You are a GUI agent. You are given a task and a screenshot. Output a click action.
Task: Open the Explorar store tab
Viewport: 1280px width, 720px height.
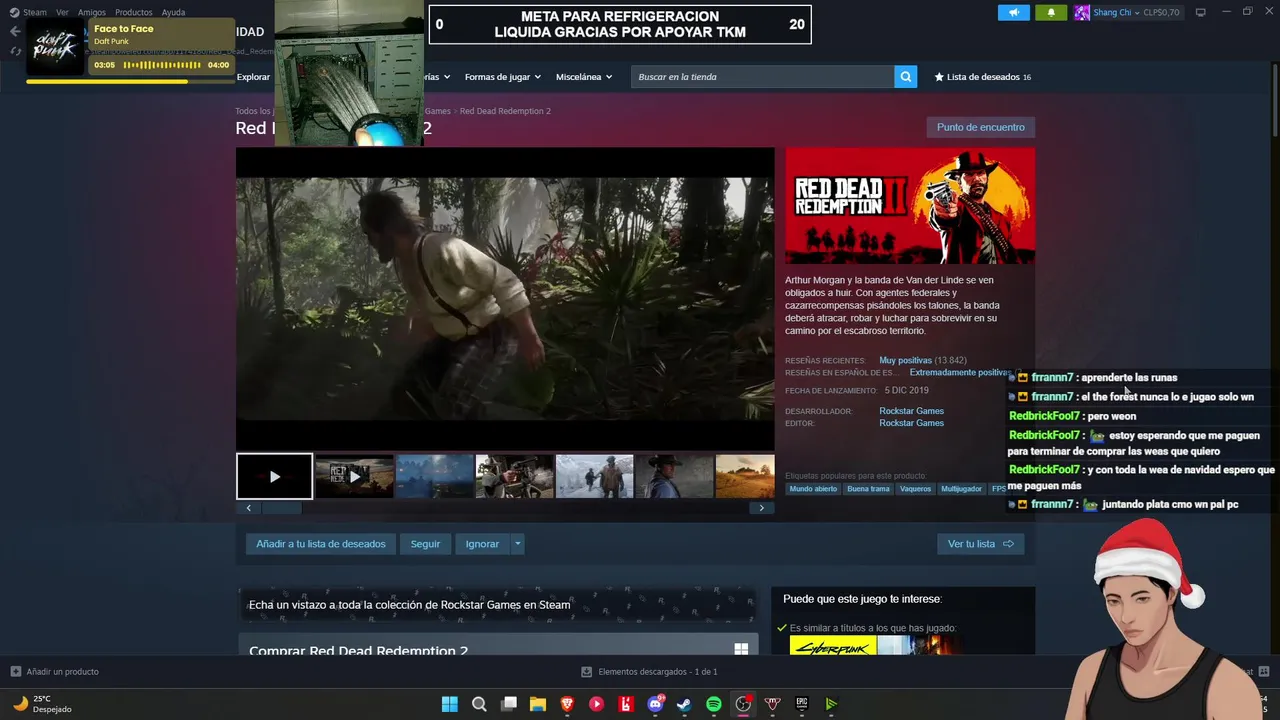[x=253, y=77]
